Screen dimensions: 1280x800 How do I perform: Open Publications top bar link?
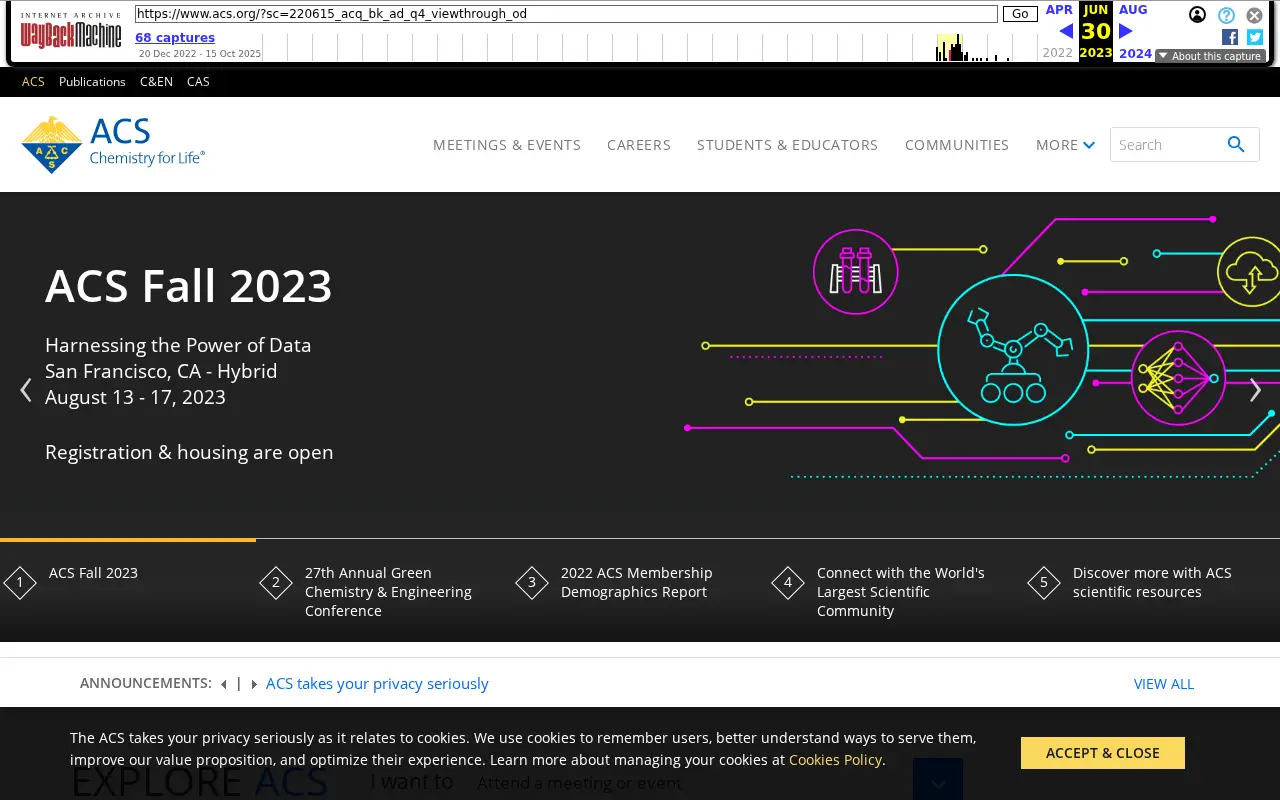click(x=92, y=82)
